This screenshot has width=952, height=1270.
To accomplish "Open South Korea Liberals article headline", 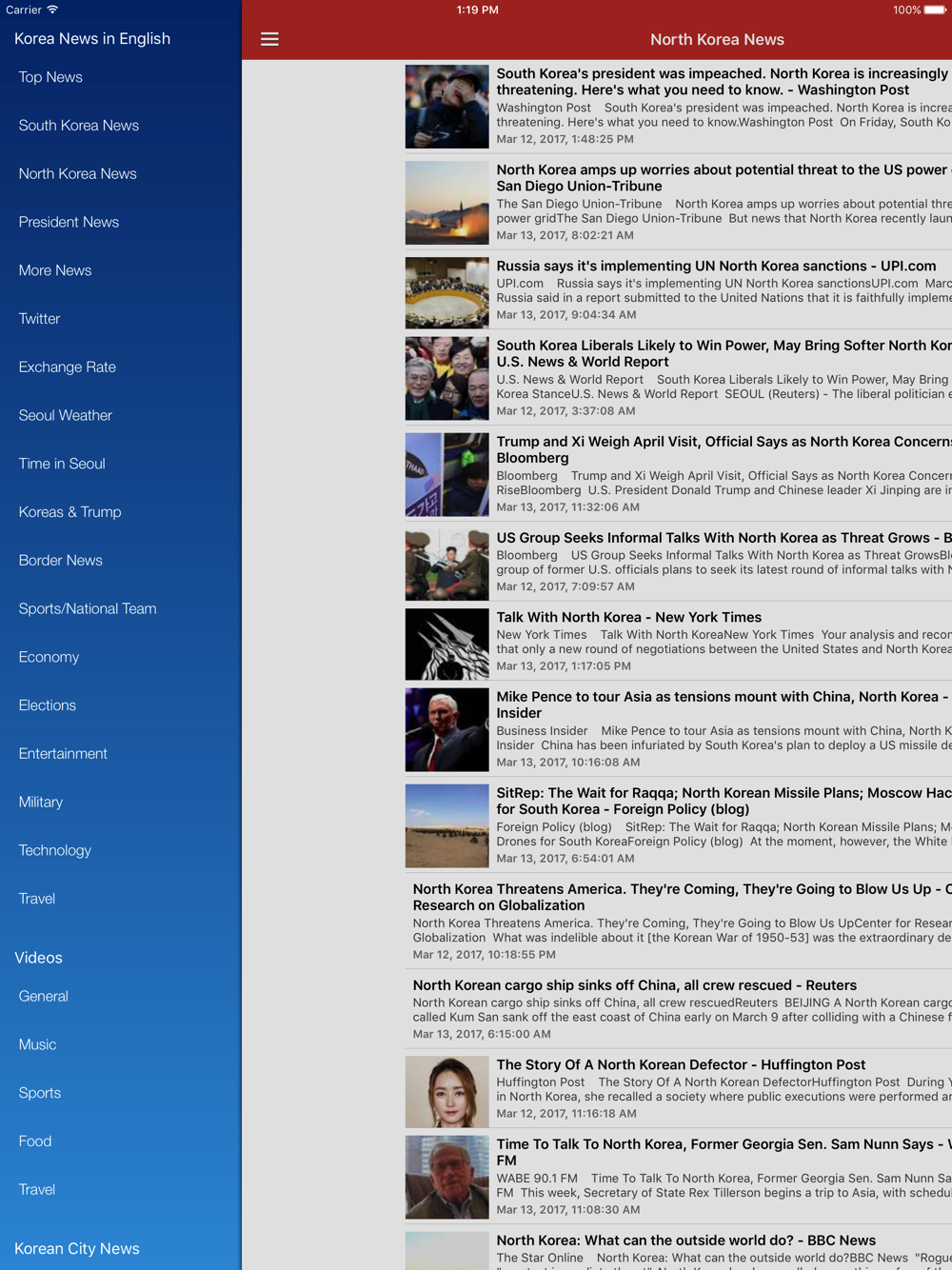I will pyautogui.click(x=724, y=353).
